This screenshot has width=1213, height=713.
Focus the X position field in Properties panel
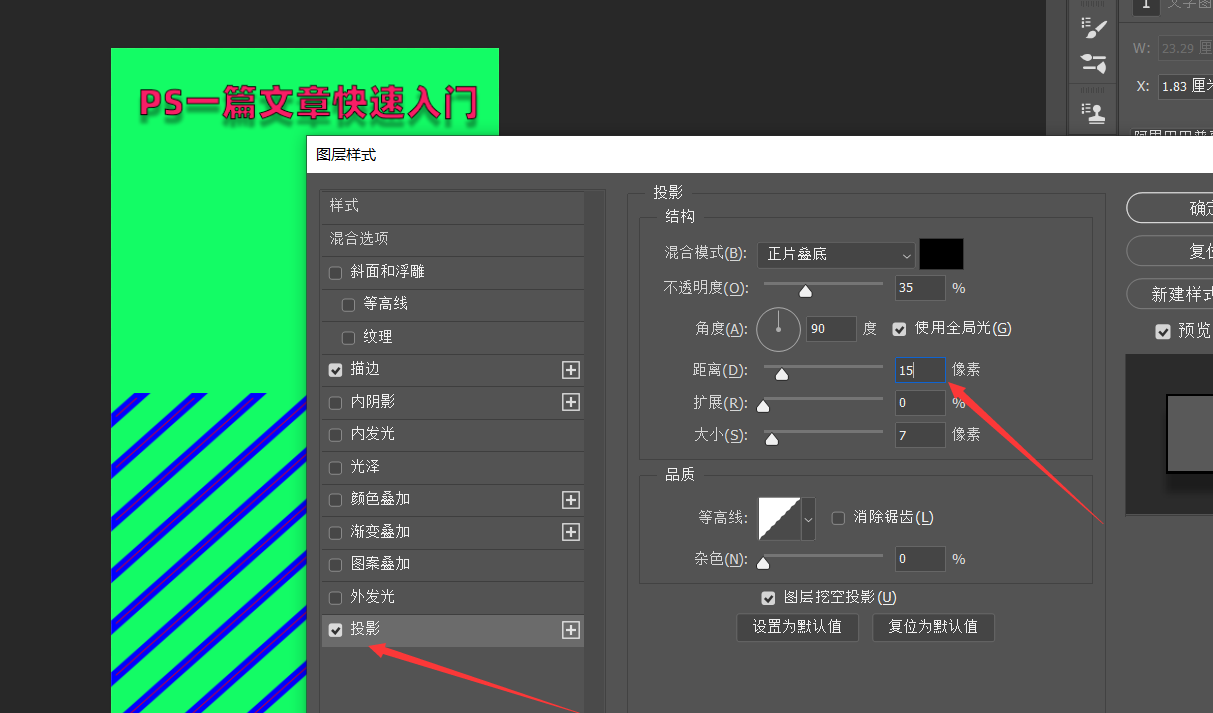click(x=1185, y=87)
